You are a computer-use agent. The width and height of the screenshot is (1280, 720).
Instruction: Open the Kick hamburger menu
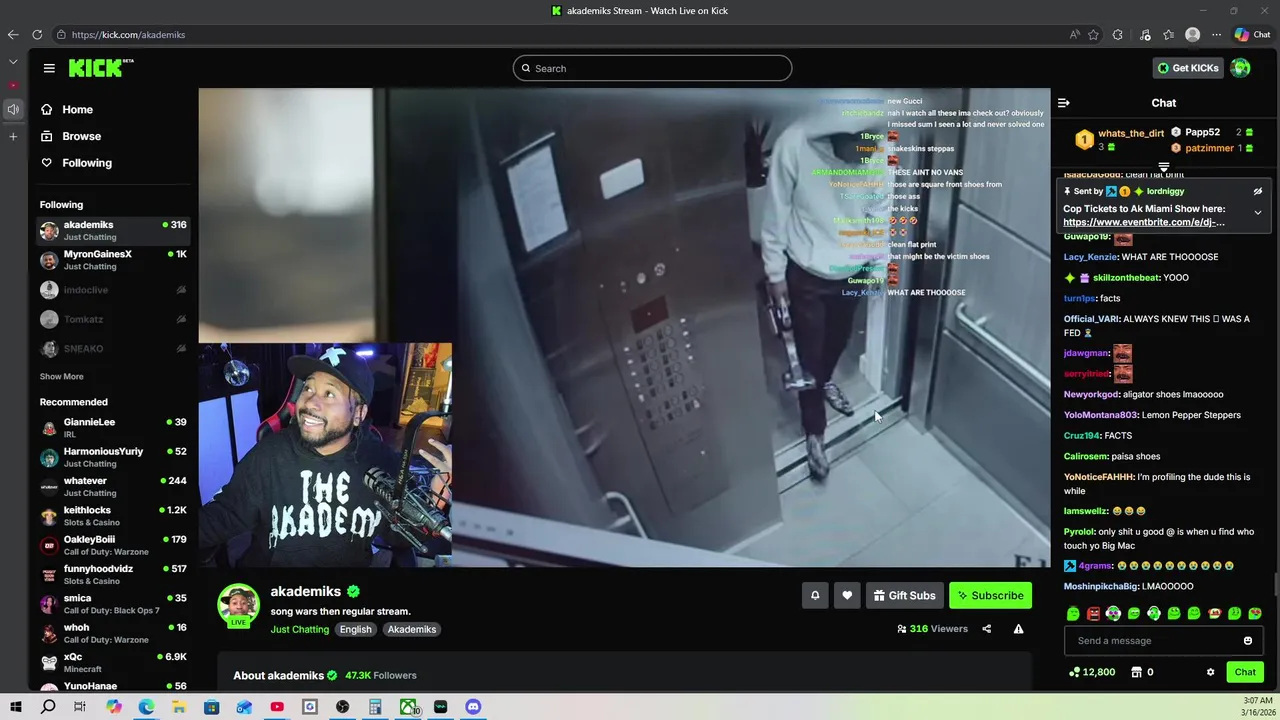pos(49,68)
